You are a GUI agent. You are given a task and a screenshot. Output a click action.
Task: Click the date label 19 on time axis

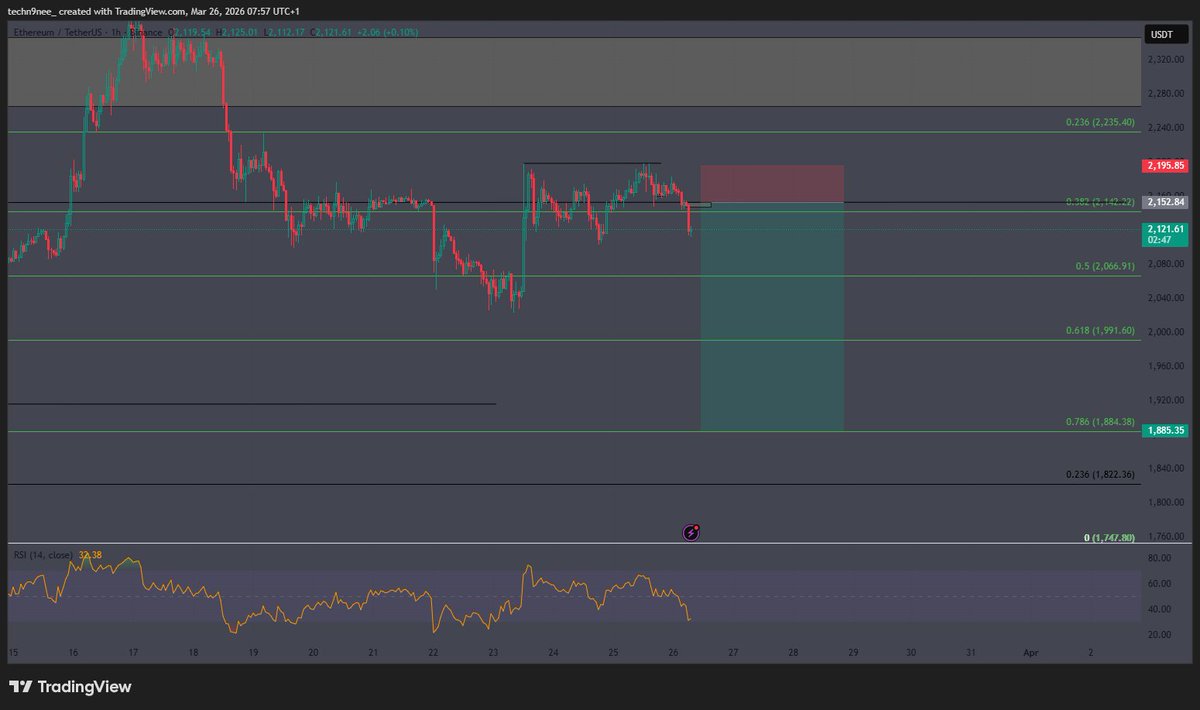[x=254, y=652]
